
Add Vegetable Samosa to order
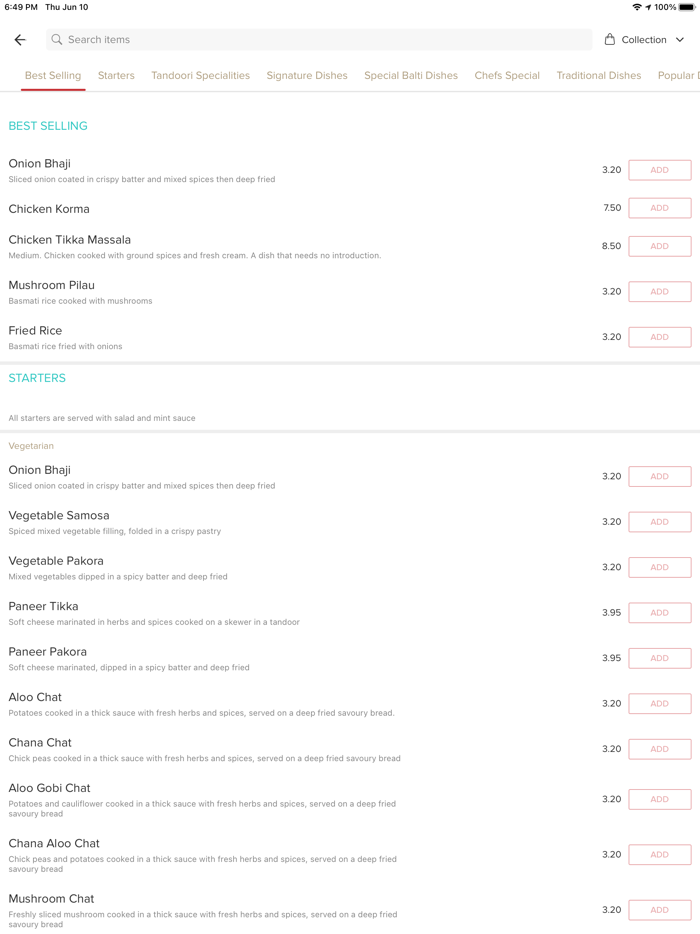659,522
